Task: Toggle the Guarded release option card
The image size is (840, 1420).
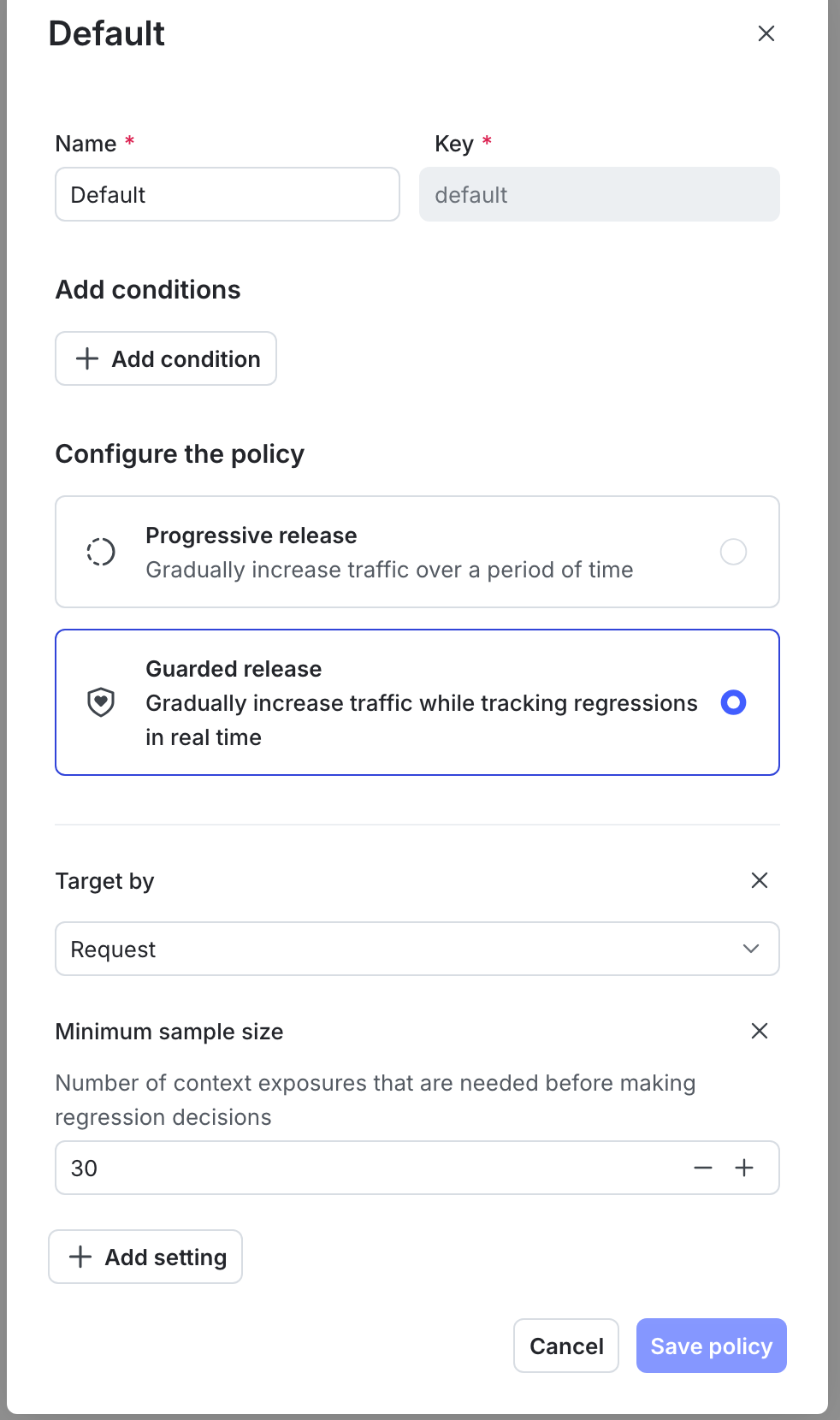Action: pyautogui.click(x=417, y=702)
